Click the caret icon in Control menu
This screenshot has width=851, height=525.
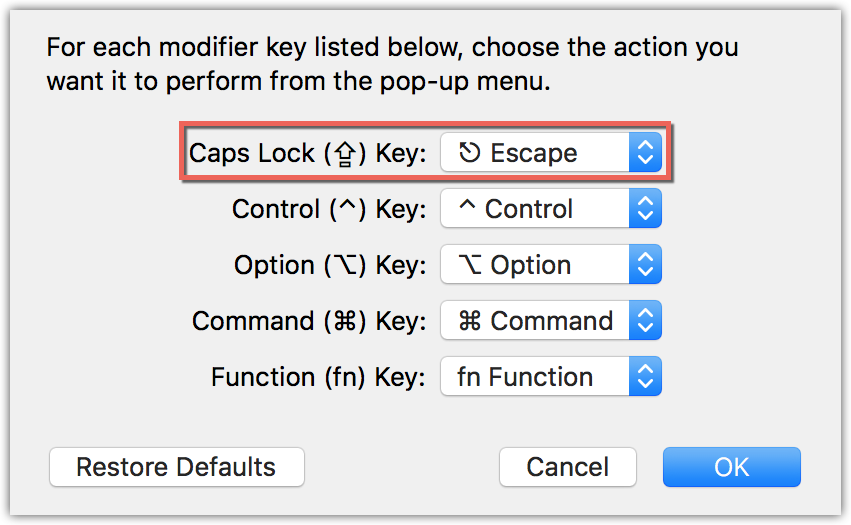pos(467,205)
